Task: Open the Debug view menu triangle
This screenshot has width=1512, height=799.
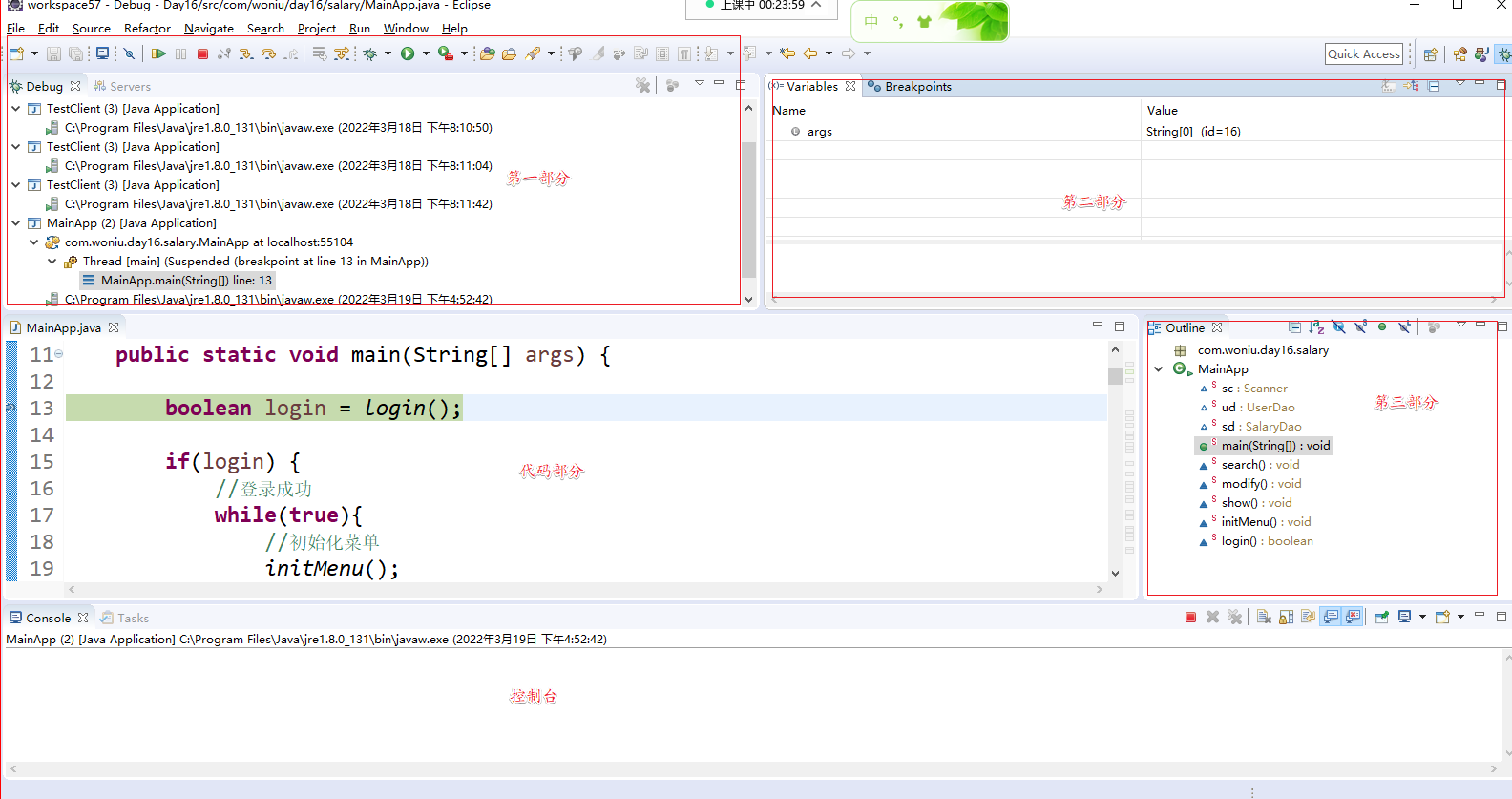Action: pos(700,84)
